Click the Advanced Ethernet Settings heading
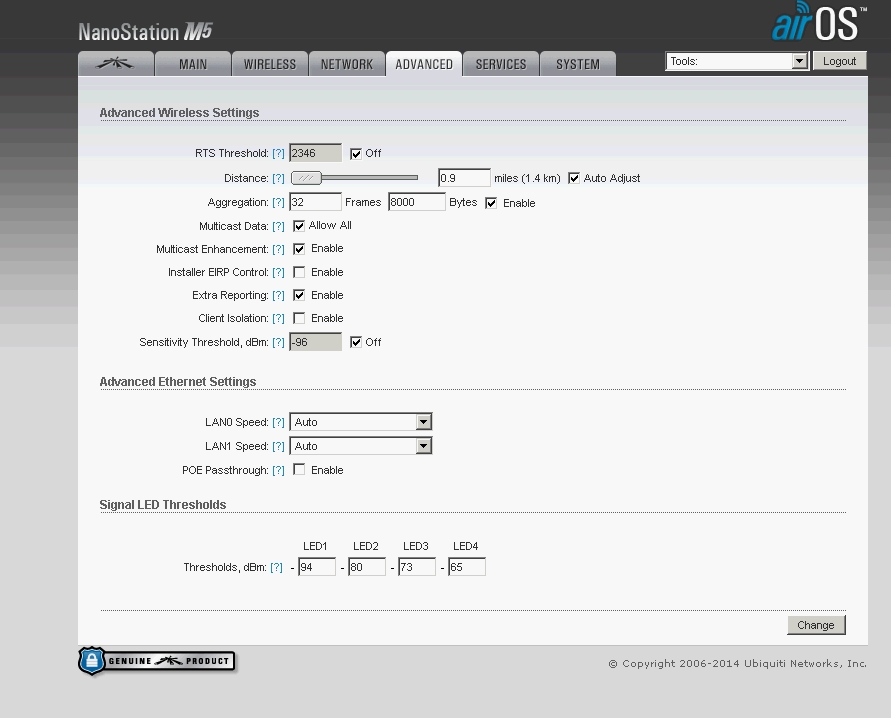Viewport: 891px width, 718px height. (178, 382)
